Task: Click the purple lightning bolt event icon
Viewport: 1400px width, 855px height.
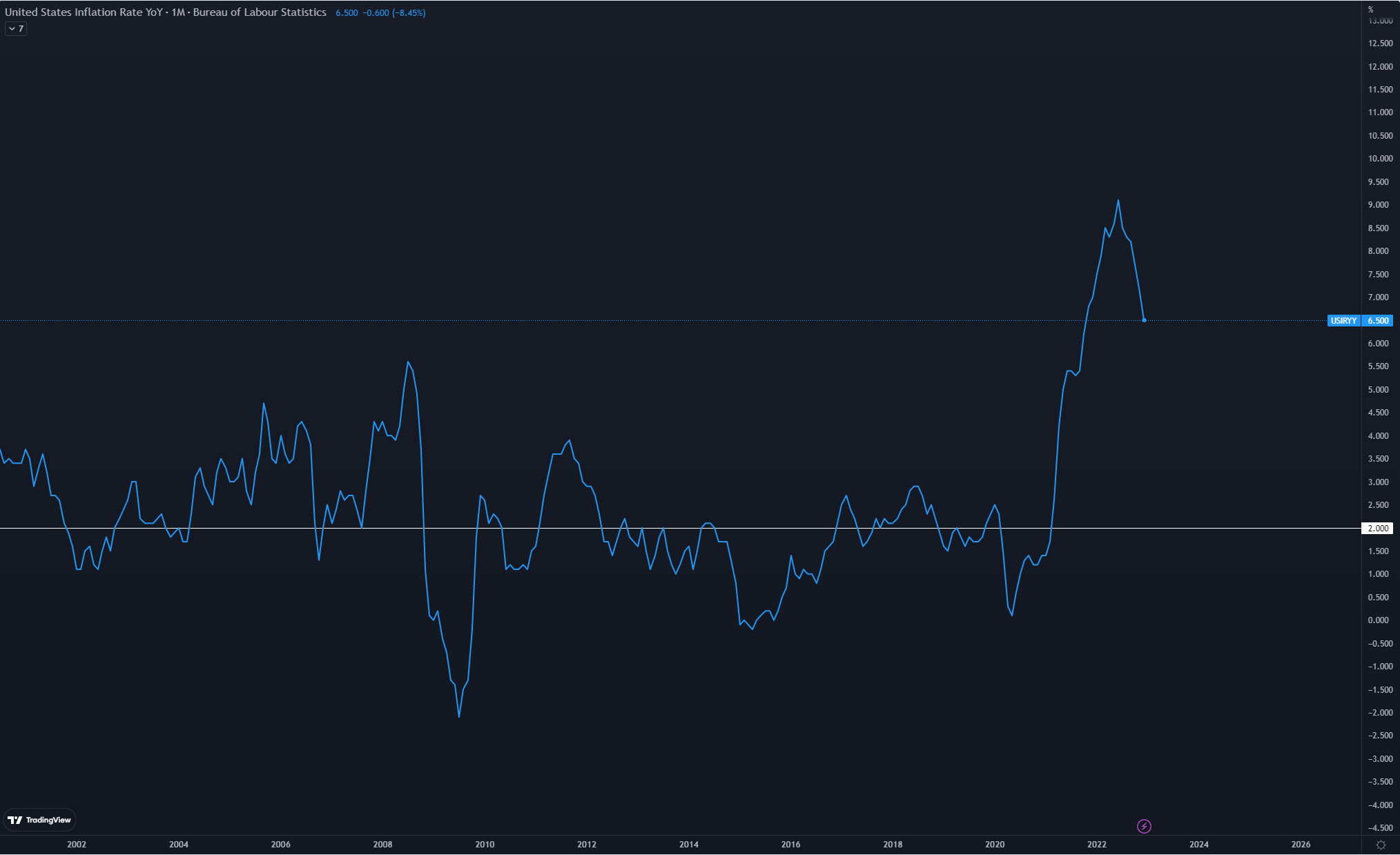Action: (x=1144, y=826)
